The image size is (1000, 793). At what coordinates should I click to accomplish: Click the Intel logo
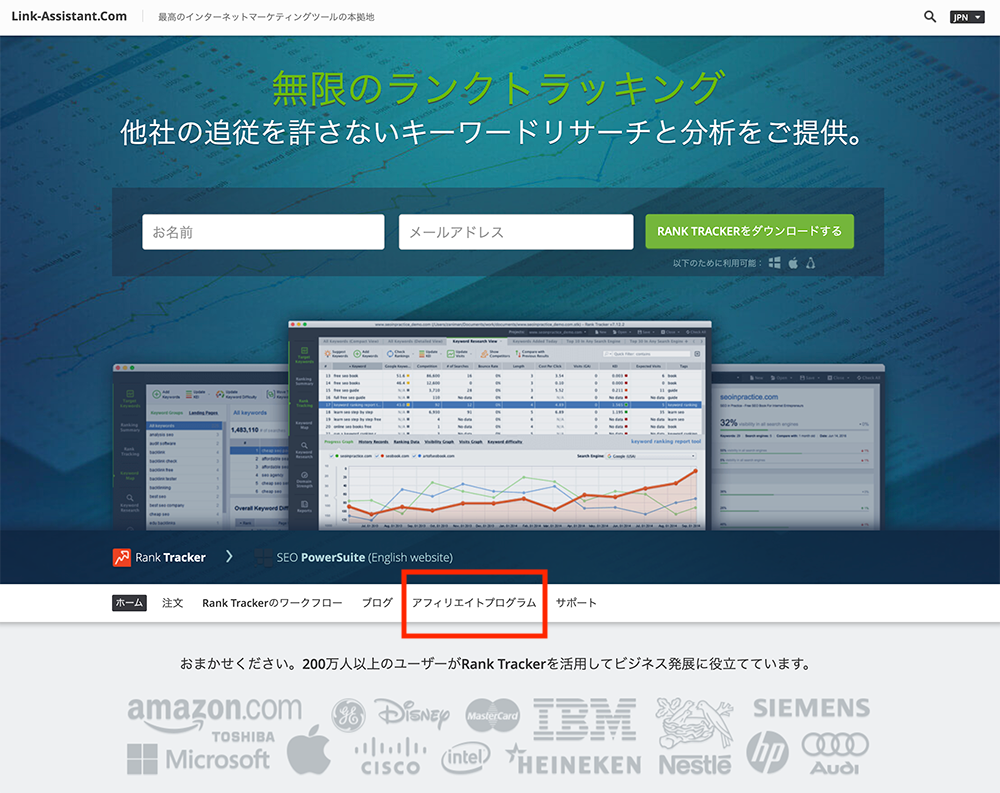[466, 758]
